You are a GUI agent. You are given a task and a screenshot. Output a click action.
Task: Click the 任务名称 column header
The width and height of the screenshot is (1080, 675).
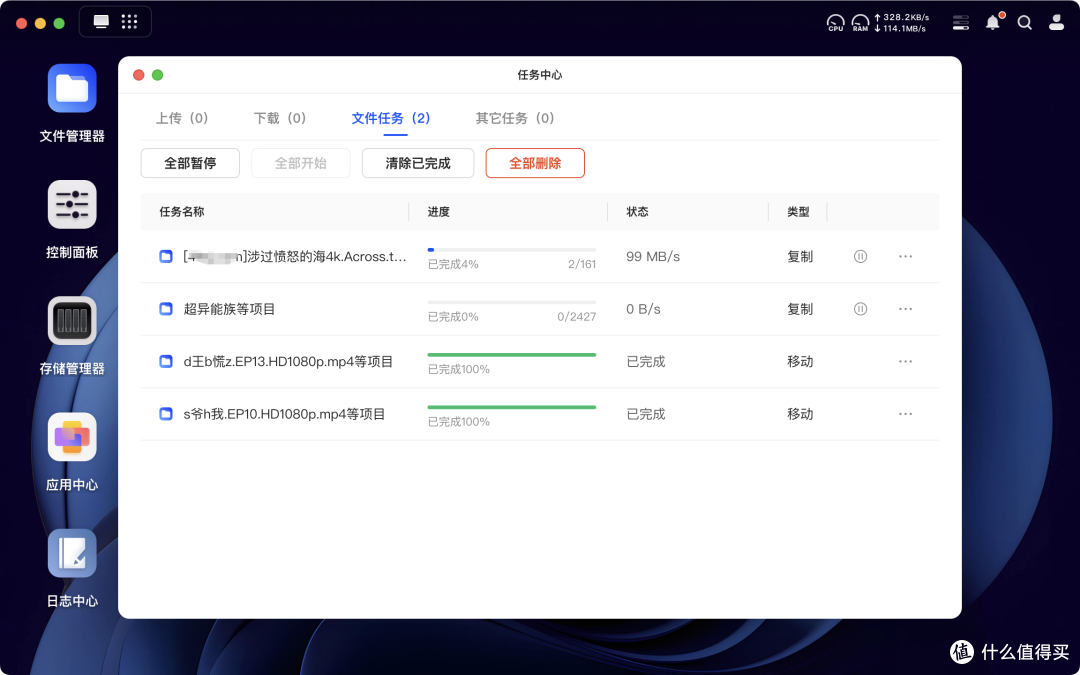coord(182,211)
